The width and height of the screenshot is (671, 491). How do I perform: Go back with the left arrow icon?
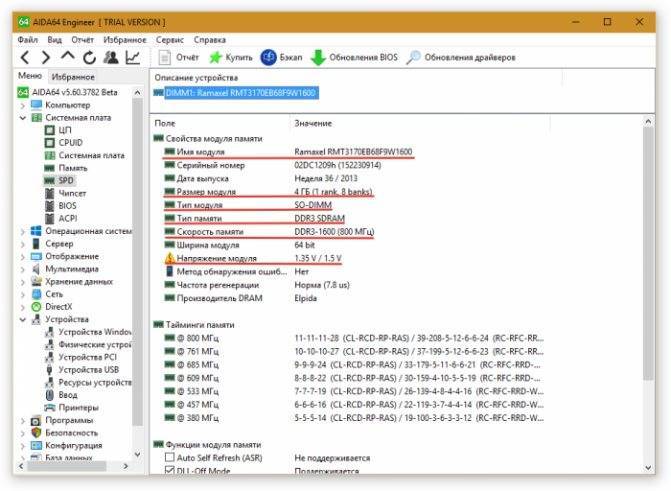coord(25,57)
